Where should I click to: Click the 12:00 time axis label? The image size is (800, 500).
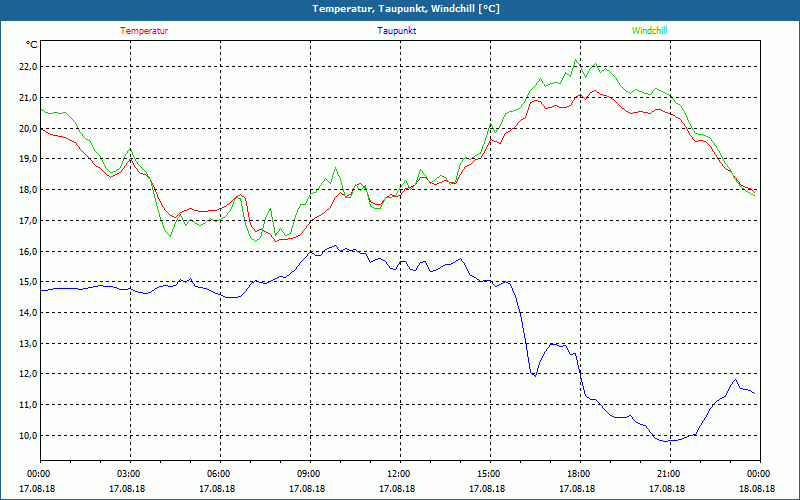400,474
